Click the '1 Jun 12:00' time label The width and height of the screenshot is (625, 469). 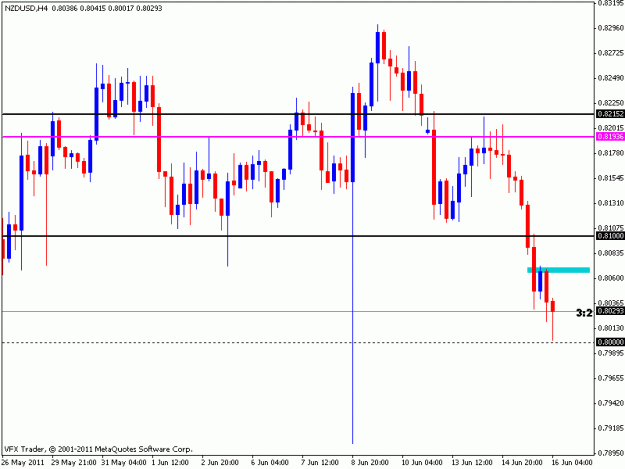click(170, 462)
